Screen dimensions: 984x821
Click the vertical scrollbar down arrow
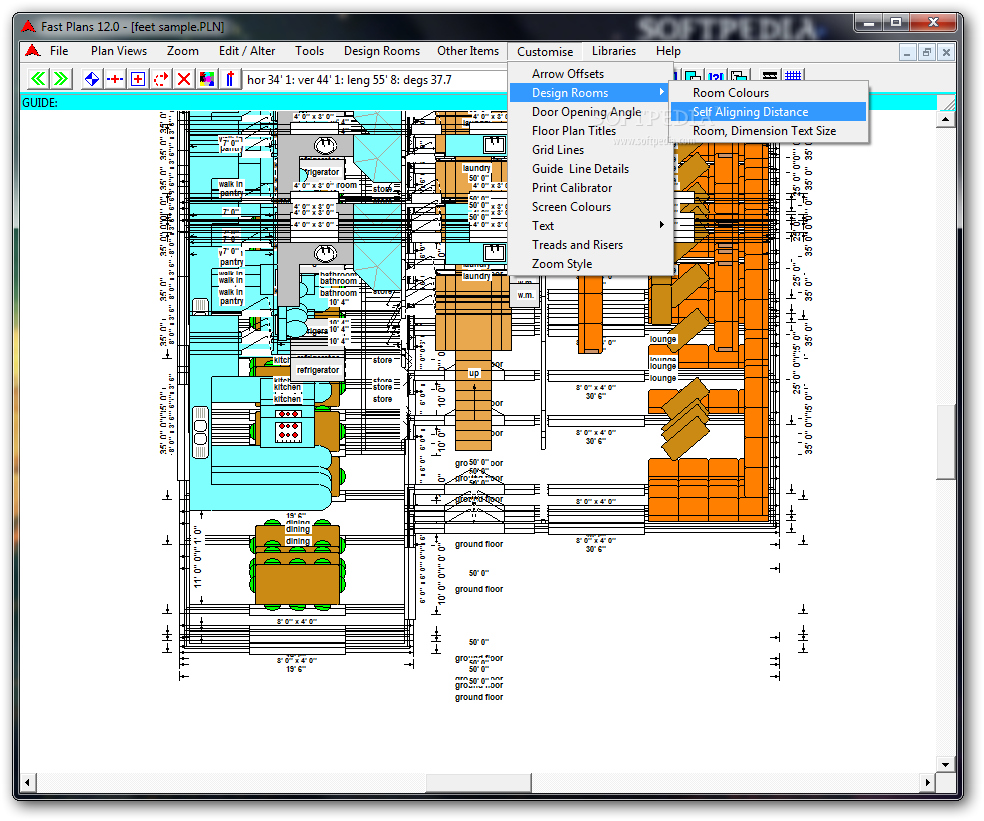[x=946, y=764]
